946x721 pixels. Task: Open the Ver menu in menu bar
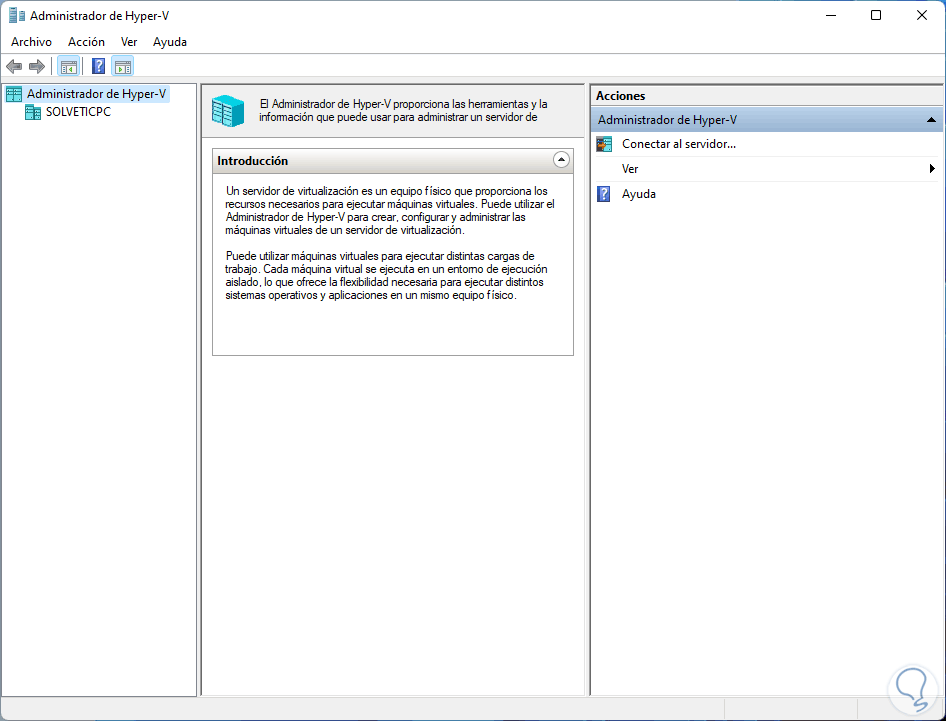[x=129, y=42]
